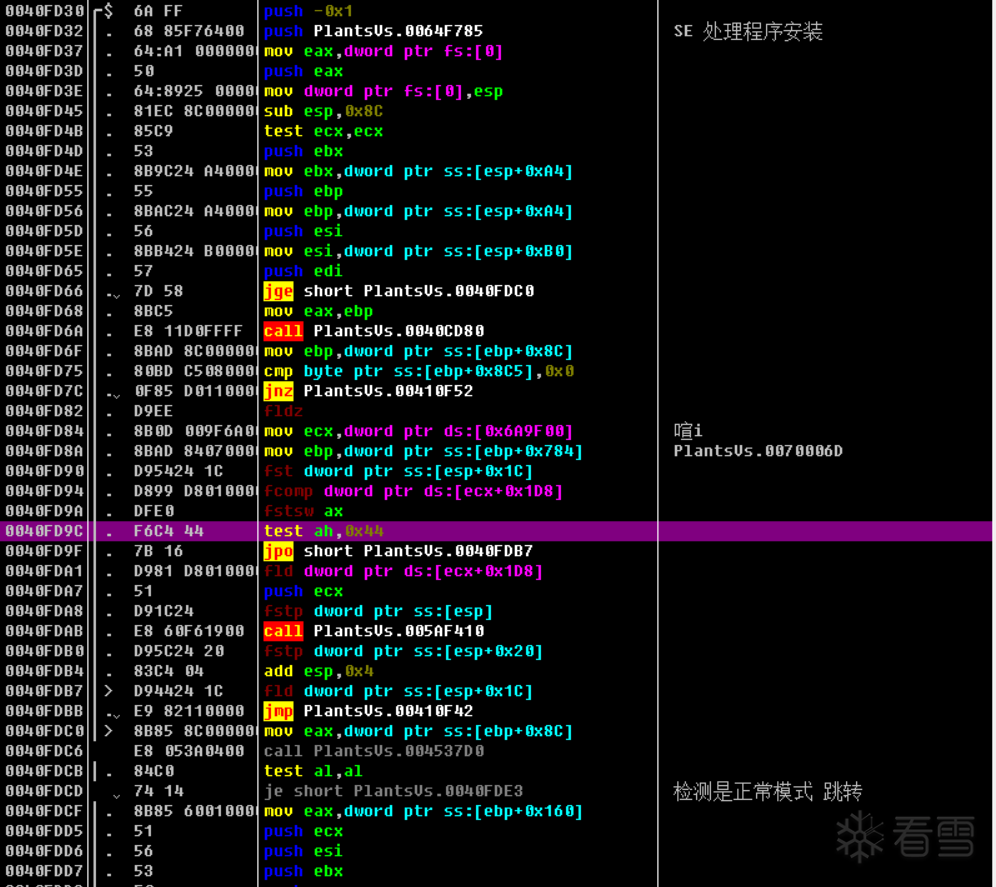Viewport: 996px width, 887px height.
Task: Select call PlantsVs.005AF410 instruction
Action: 374,632
